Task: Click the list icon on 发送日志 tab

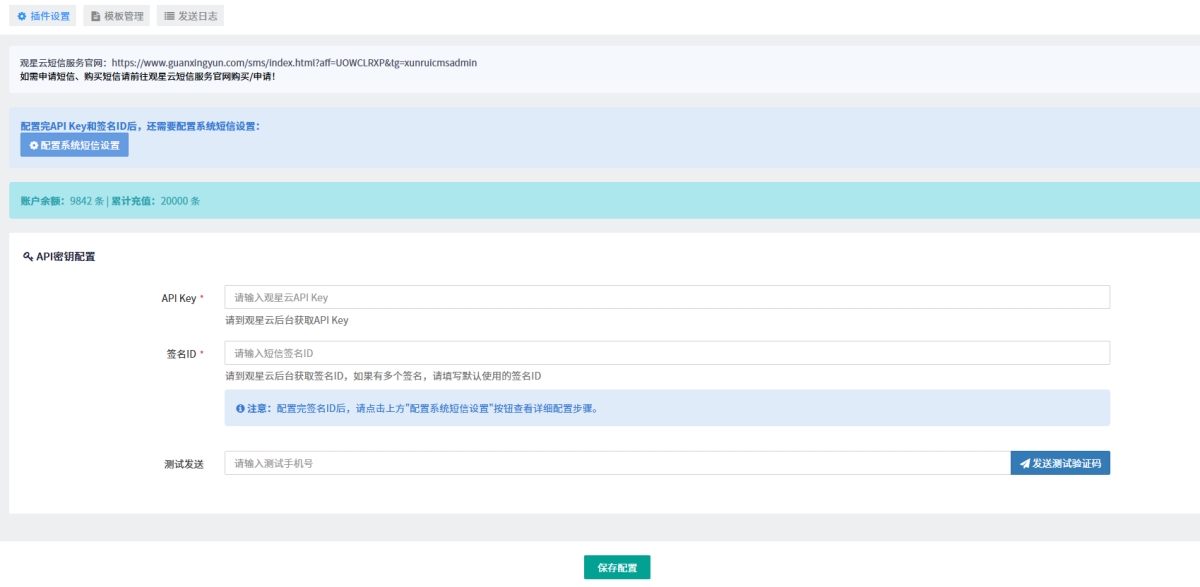Action: click(x=169, y=16)
